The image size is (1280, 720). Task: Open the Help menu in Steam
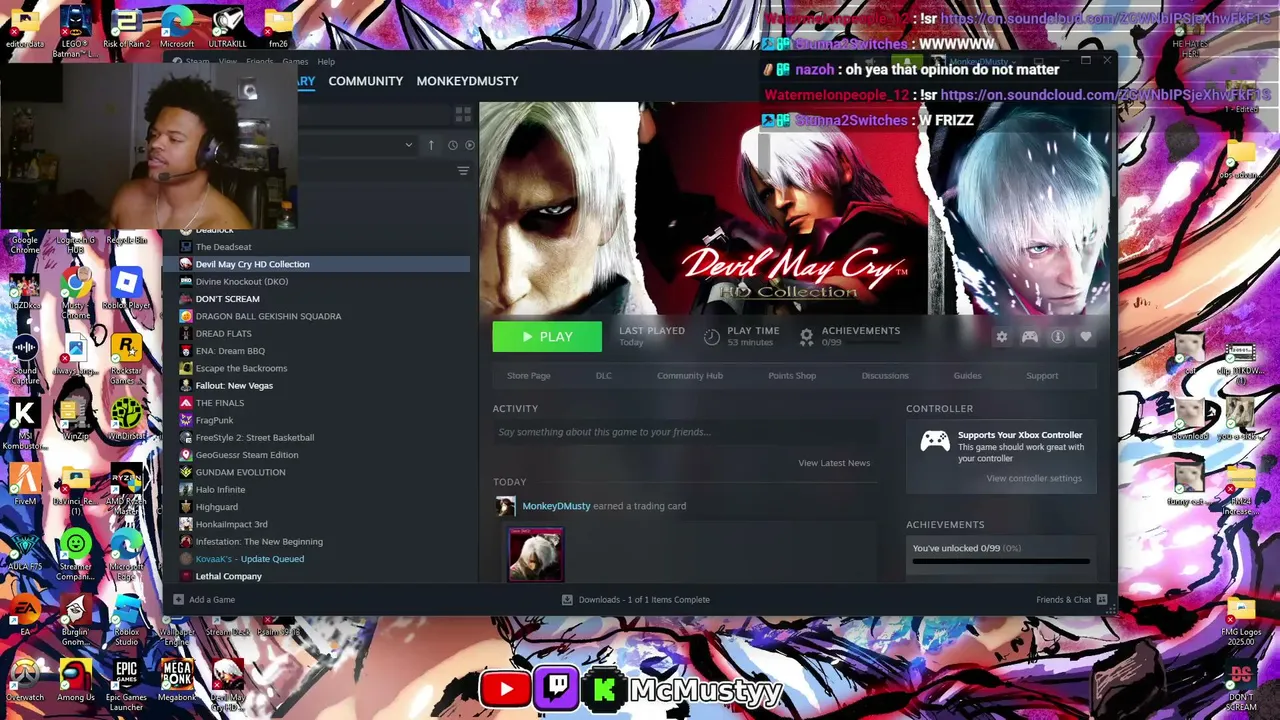(x=326, y=62)
